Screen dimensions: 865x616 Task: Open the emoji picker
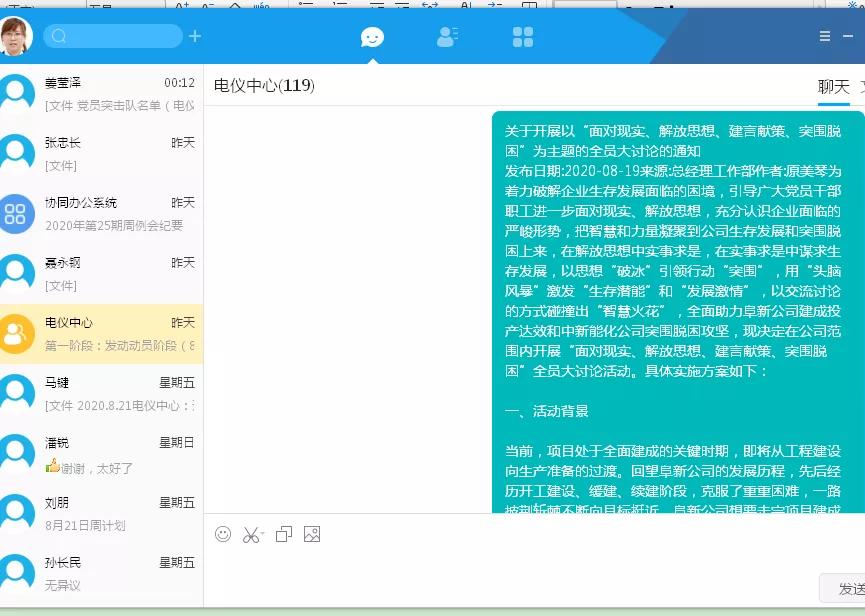click(222, 534)
